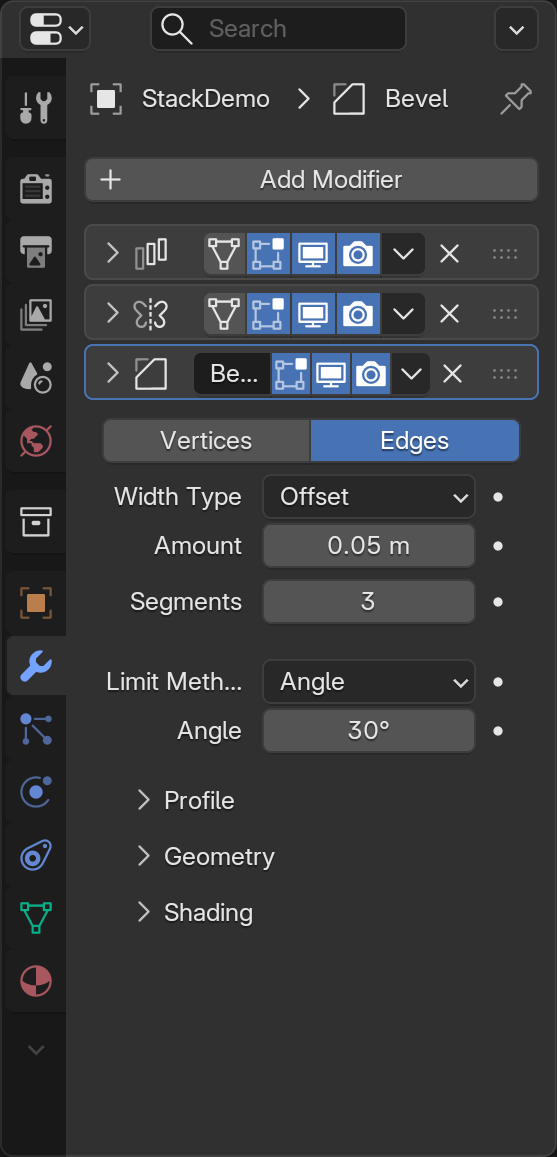Toggle render visibility for the Mirror modifier
The height and width of the screenshot is (1157, 557).
(x=358, y=314)
